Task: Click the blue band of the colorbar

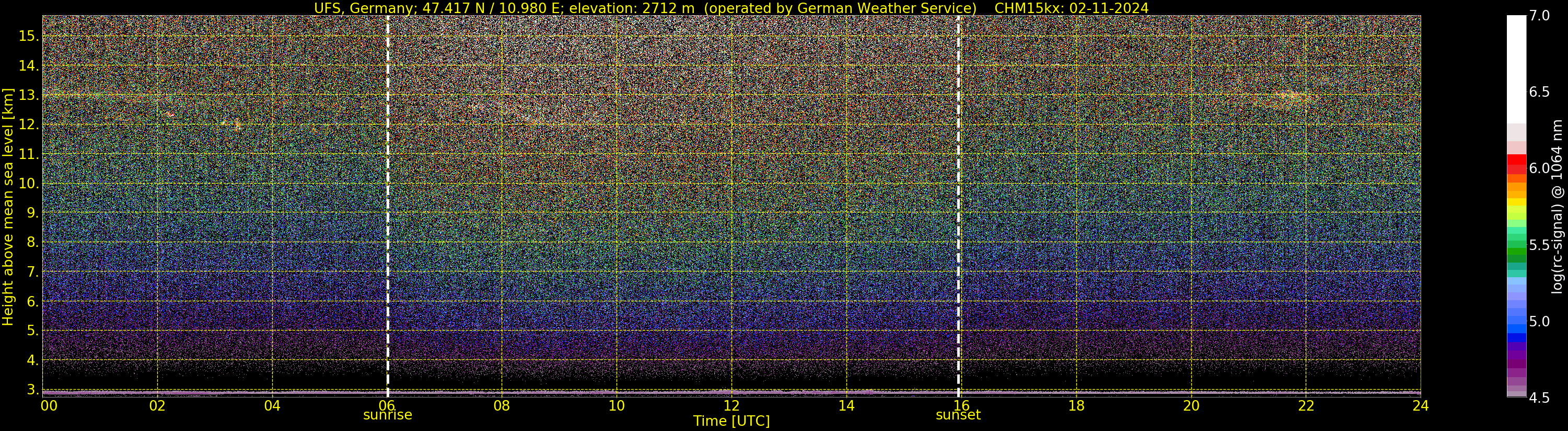Action: pos(1516,337)
